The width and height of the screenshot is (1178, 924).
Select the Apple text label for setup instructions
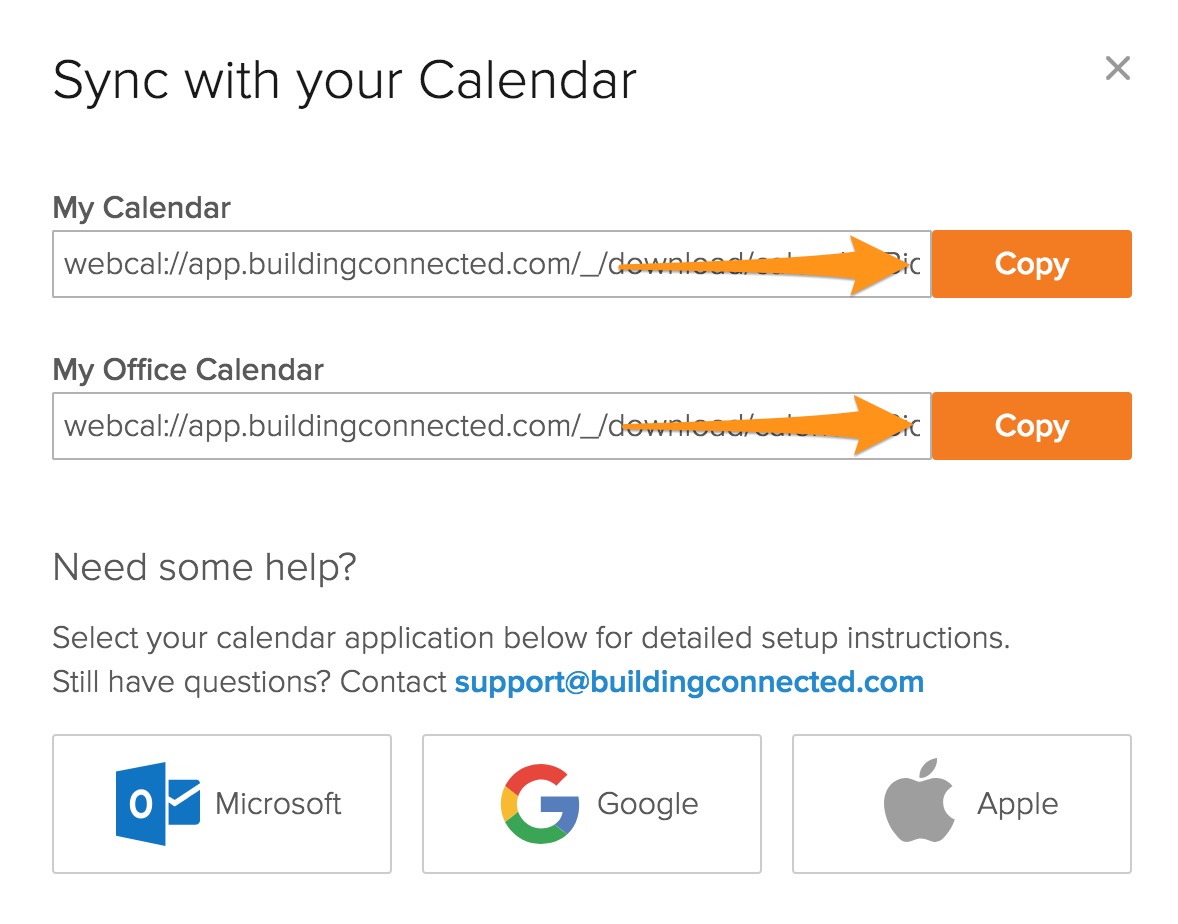1017,804
